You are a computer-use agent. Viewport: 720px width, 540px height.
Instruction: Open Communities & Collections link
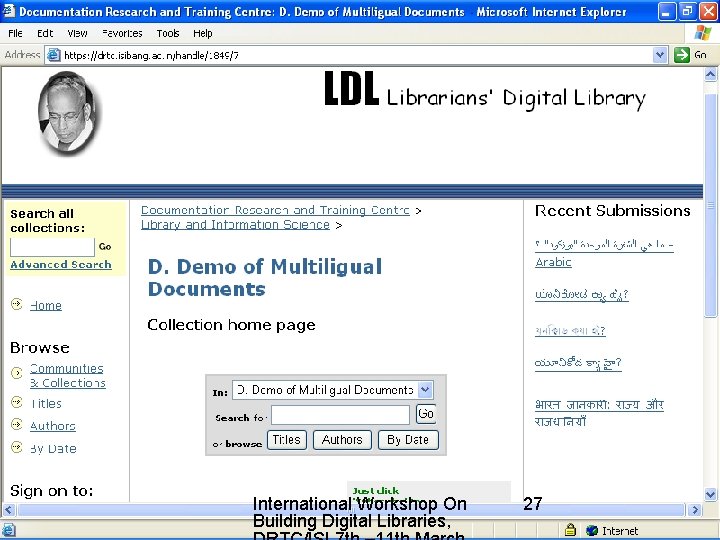(x=68, y=376)
